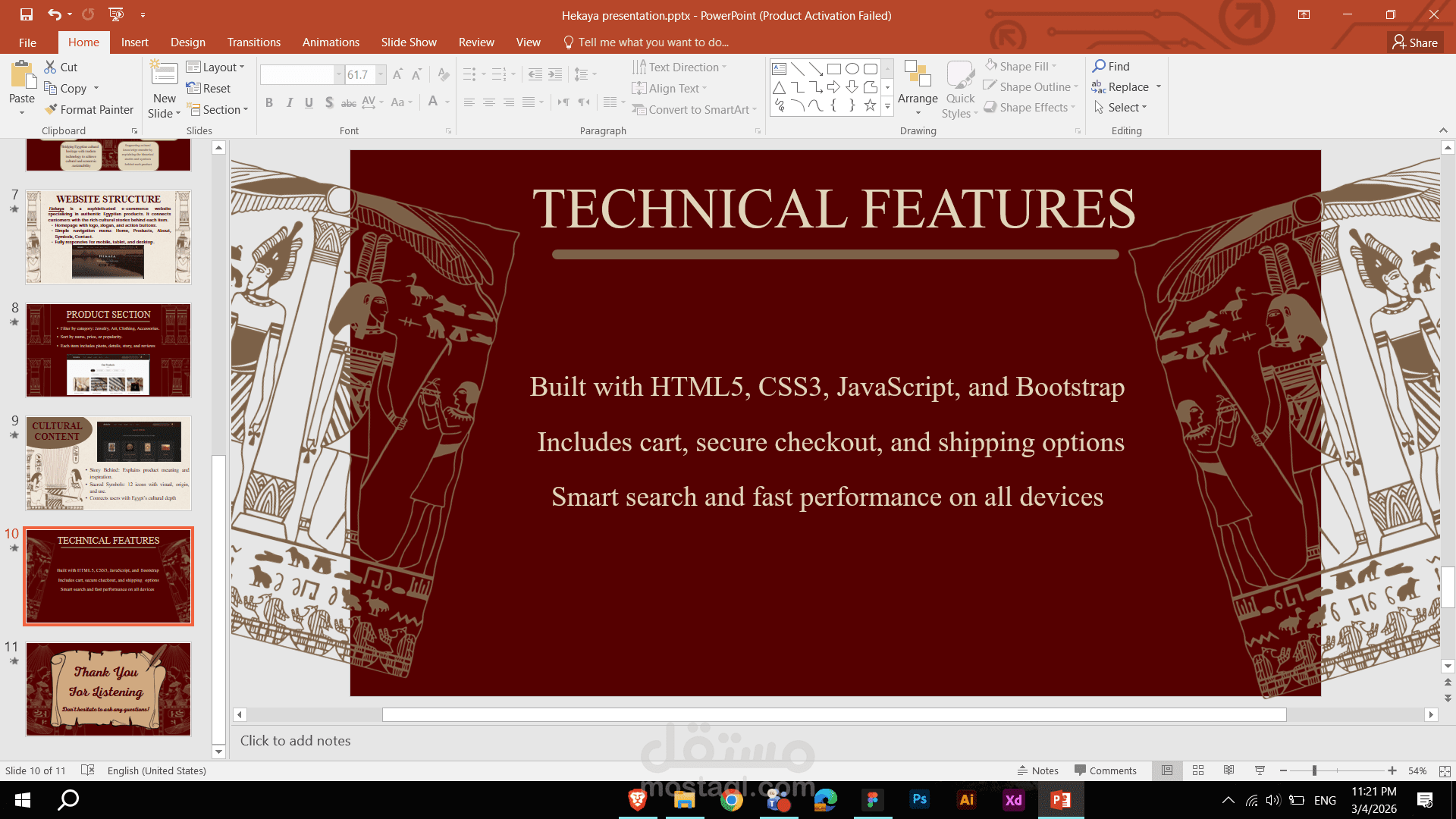Expand the font size dropdown
This screenshot has width=1456, height=819.
(x=381, y=74)
